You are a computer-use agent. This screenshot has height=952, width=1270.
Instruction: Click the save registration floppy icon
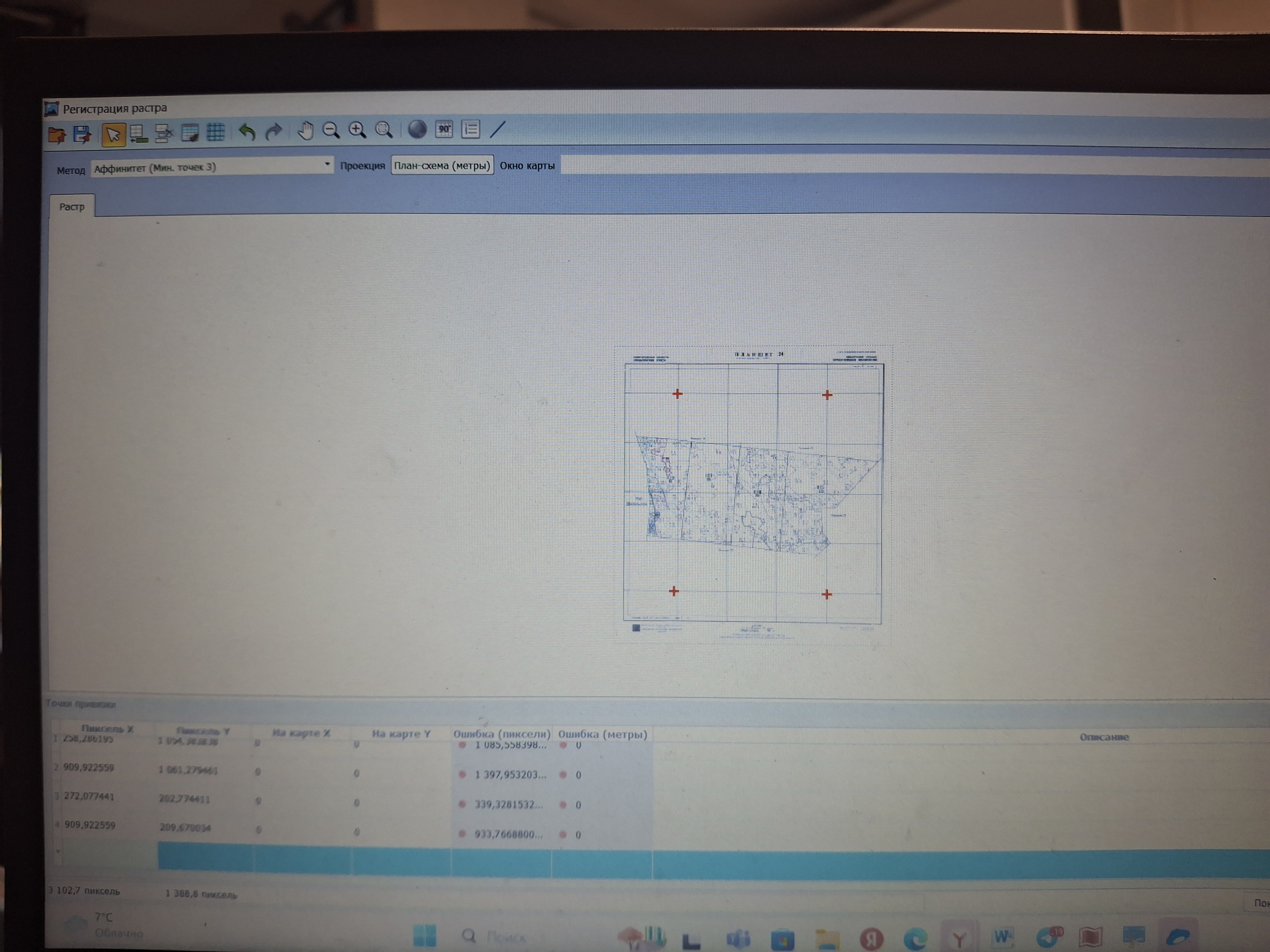click(82, 134)
